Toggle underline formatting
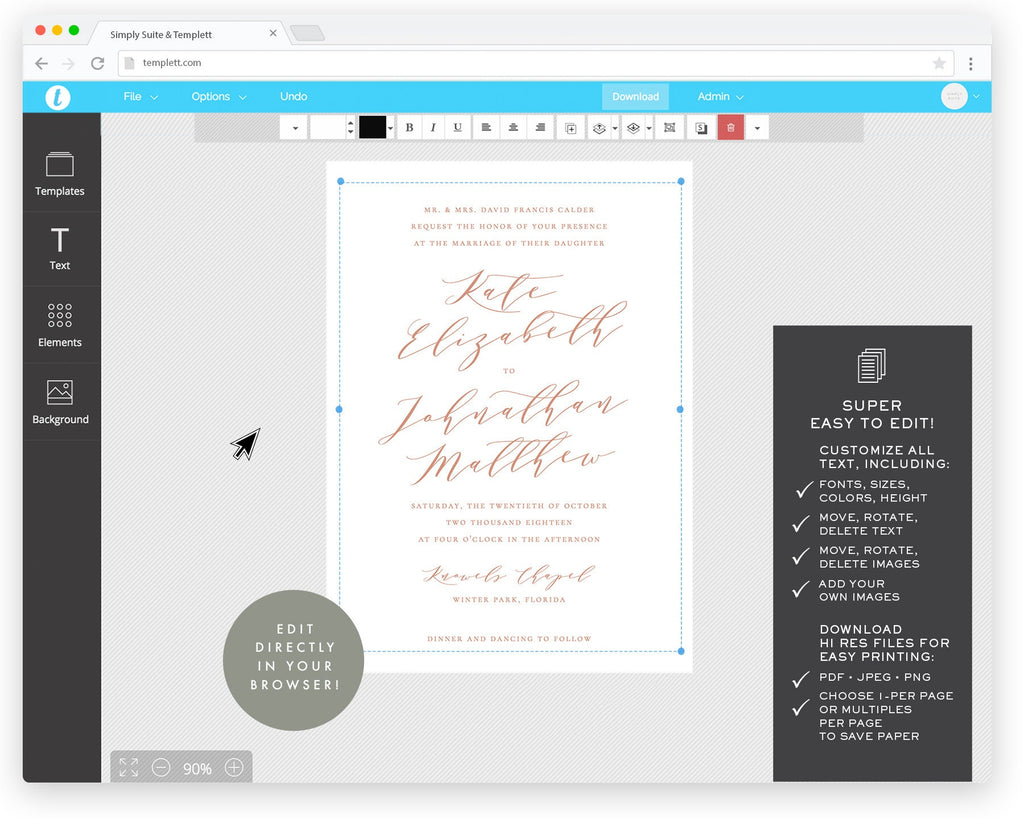Screen dimensions: 1024x819 tap(457, 127)
